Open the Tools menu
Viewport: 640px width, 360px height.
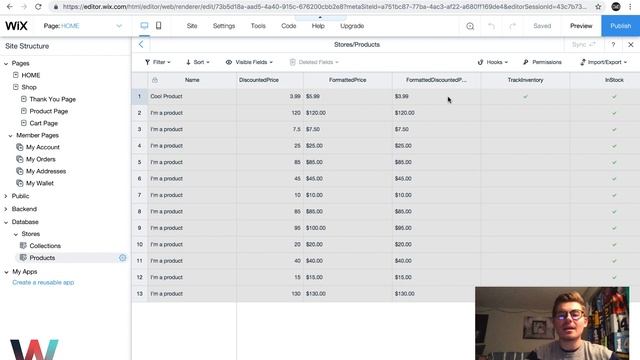click(x=258, y=26)
